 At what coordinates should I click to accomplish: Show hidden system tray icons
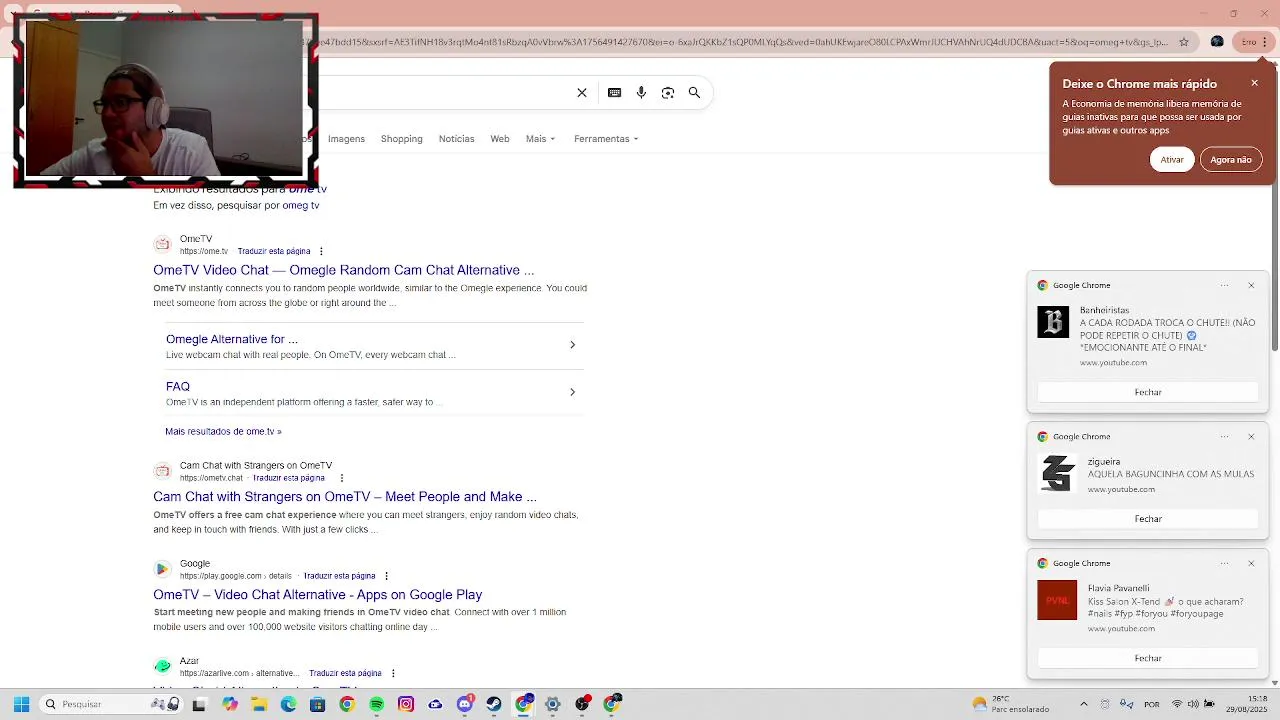[1084, 704]
